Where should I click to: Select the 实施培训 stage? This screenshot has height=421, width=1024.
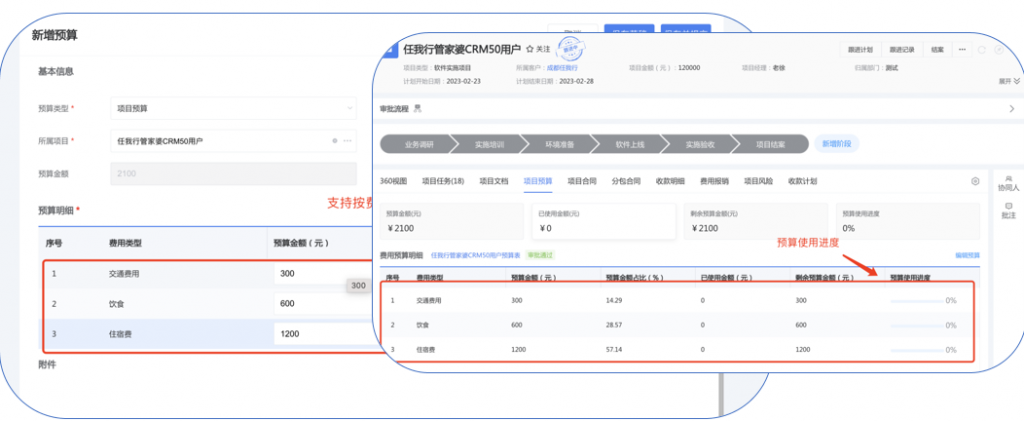click(488, 144)
